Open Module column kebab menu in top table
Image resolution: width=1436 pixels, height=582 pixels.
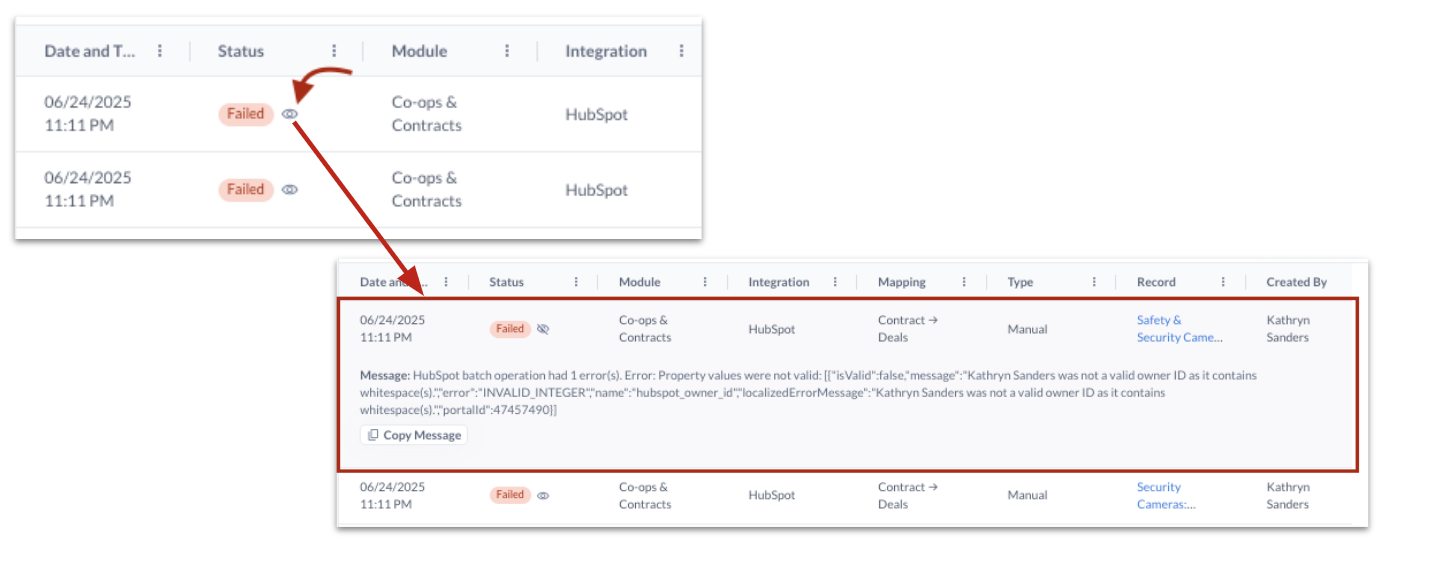tap(508, 51)
